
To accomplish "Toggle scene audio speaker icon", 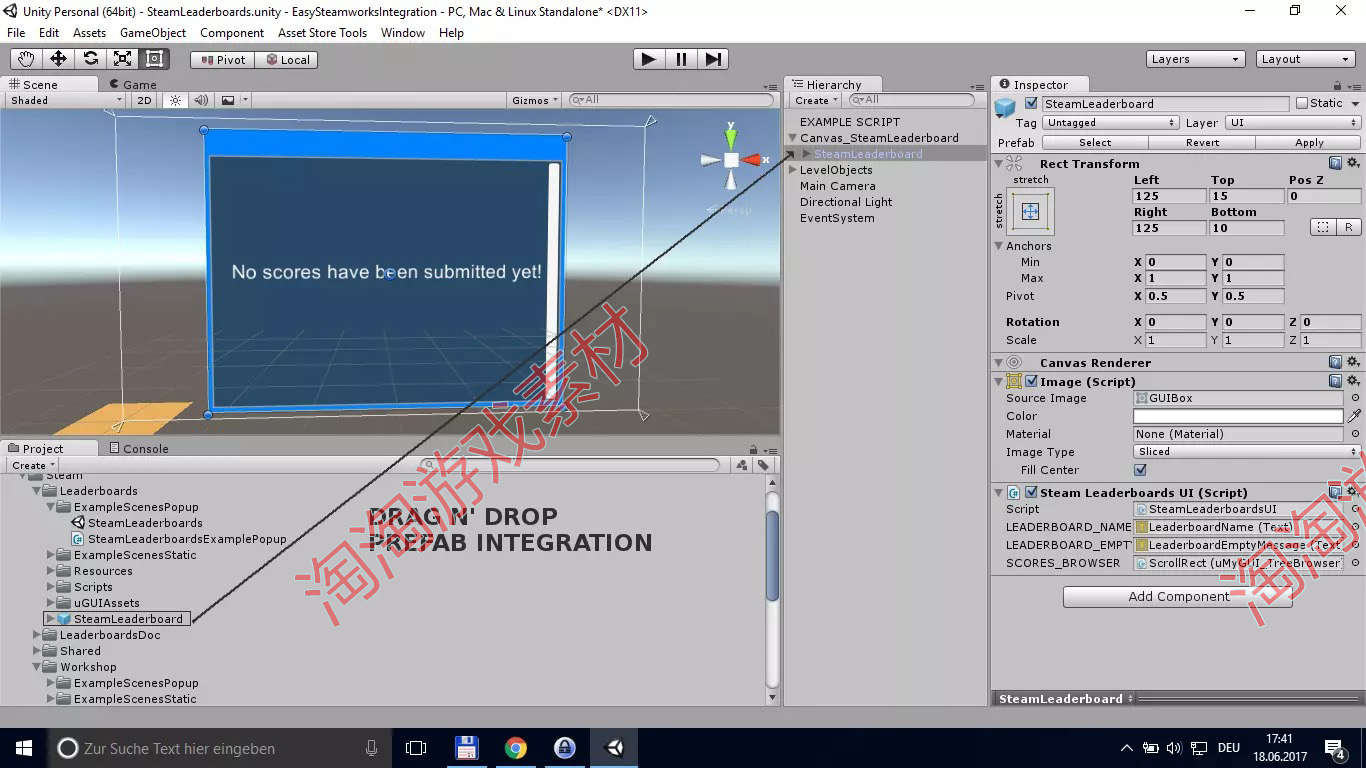I will point(201,100).
